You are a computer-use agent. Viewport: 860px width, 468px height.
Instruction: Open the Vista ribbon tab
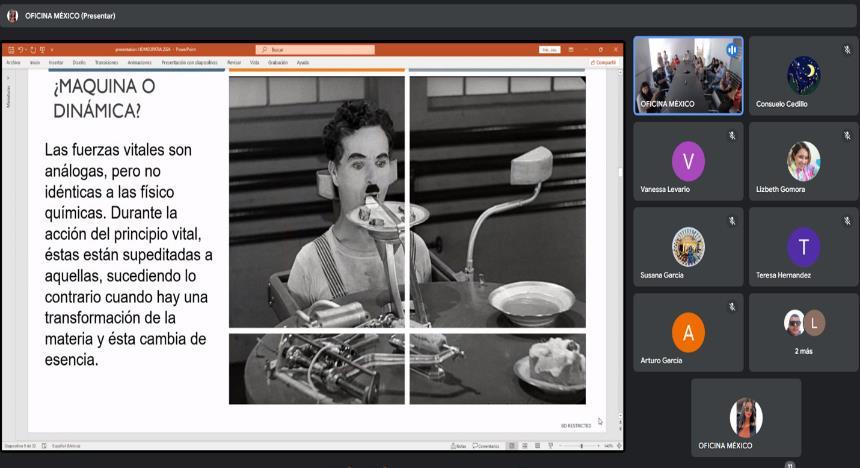[x=254, y=63]
